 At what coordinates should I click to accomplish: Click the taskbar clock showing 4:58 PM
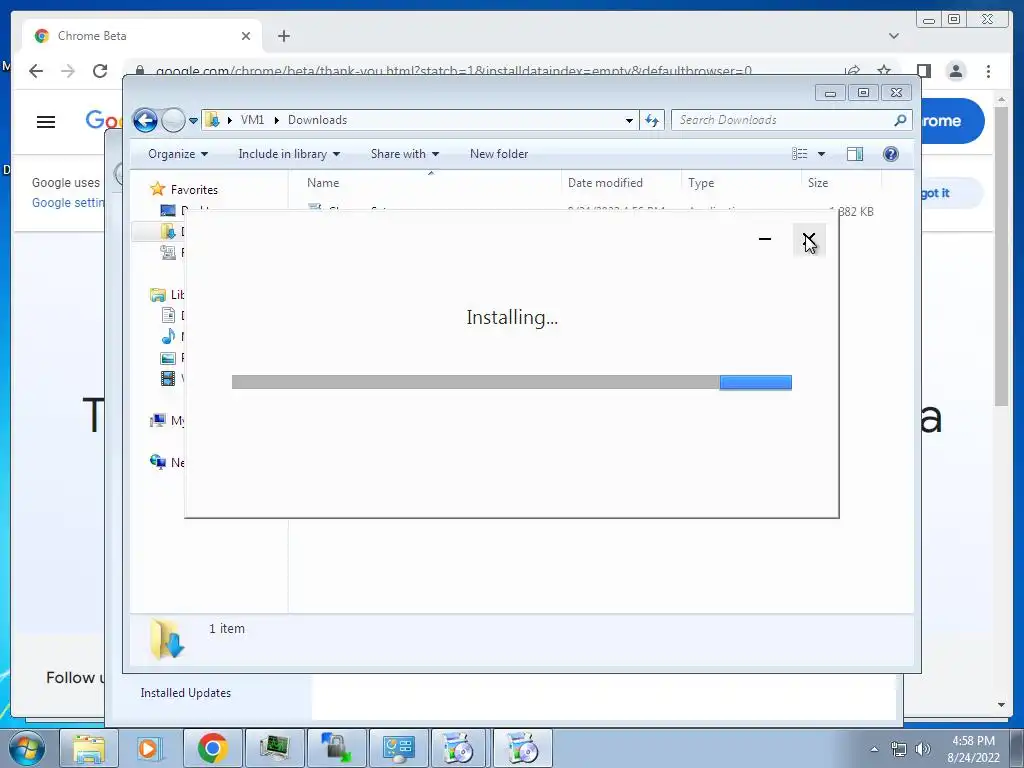973,749
